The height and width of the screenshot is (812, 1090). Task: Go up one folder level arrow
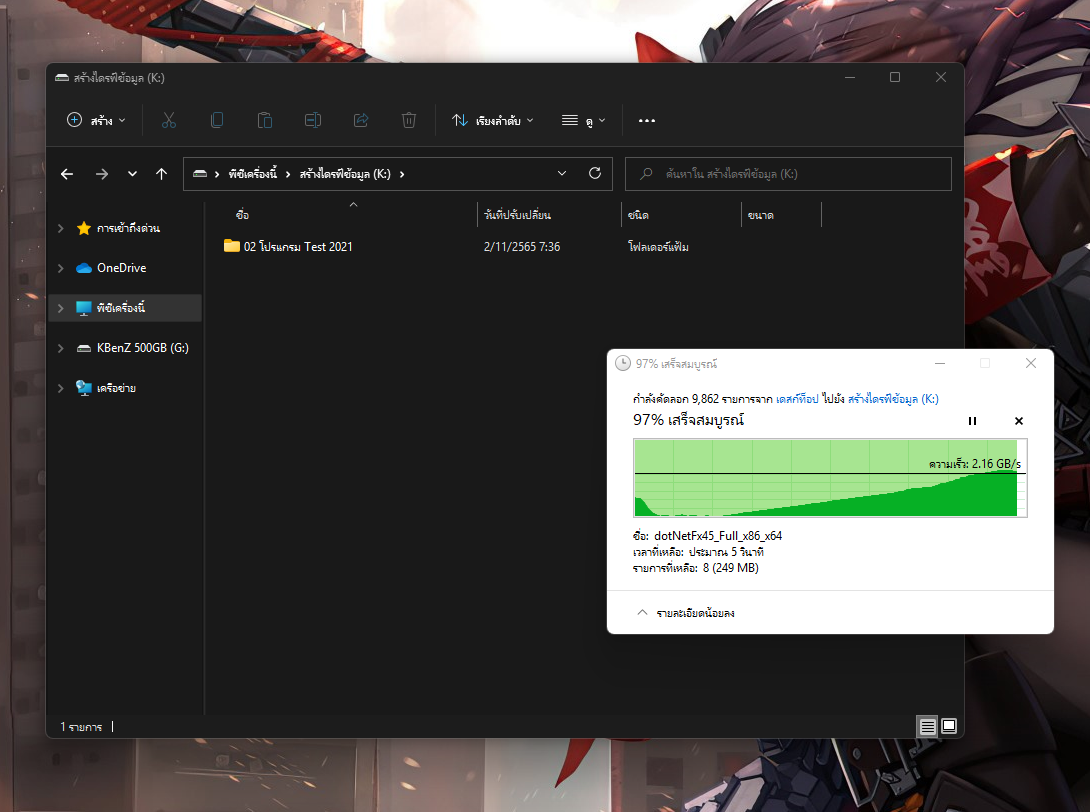161,174
